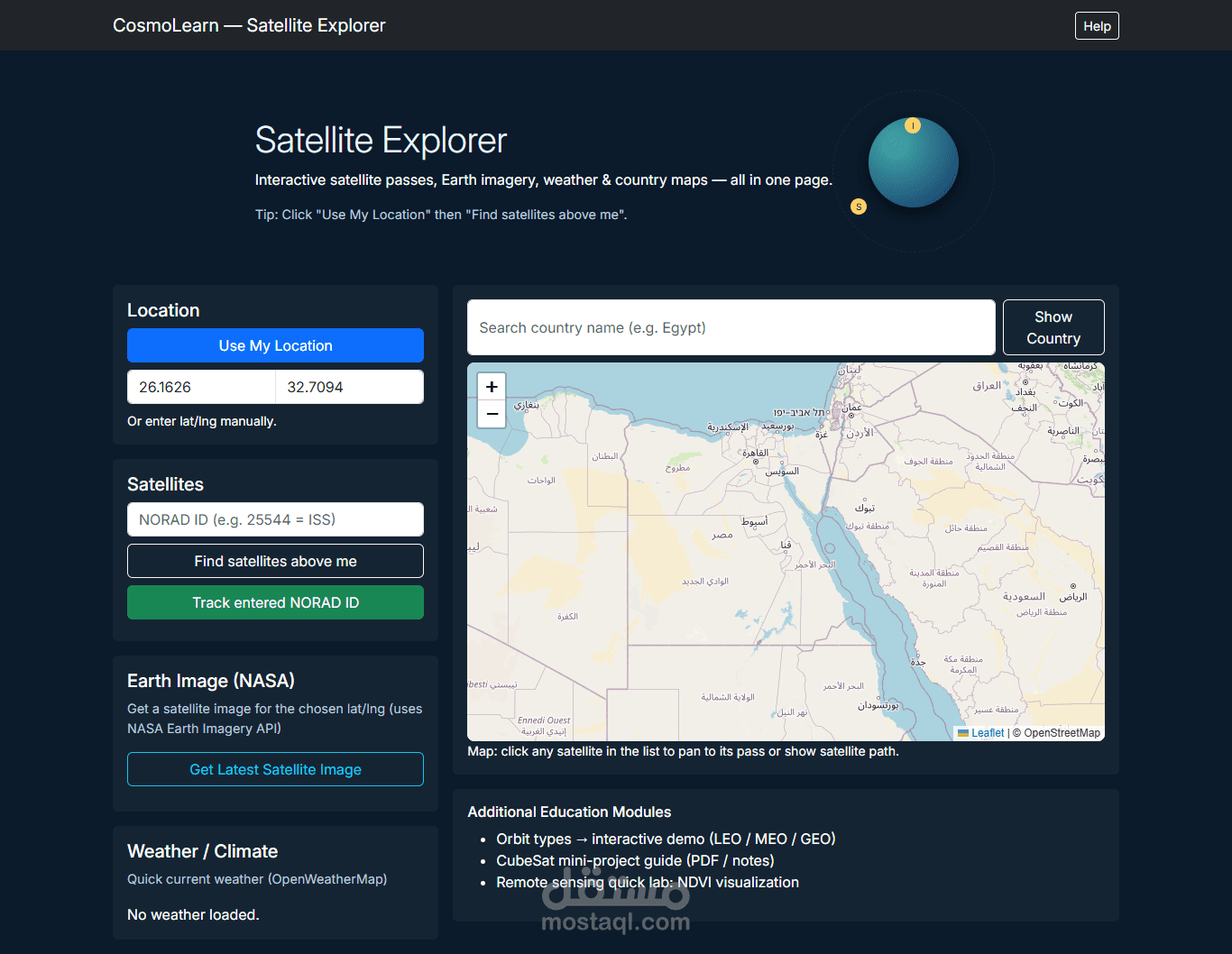1232x954 pixels.
Task: Open the Help button
Action: click(1097, 26)
